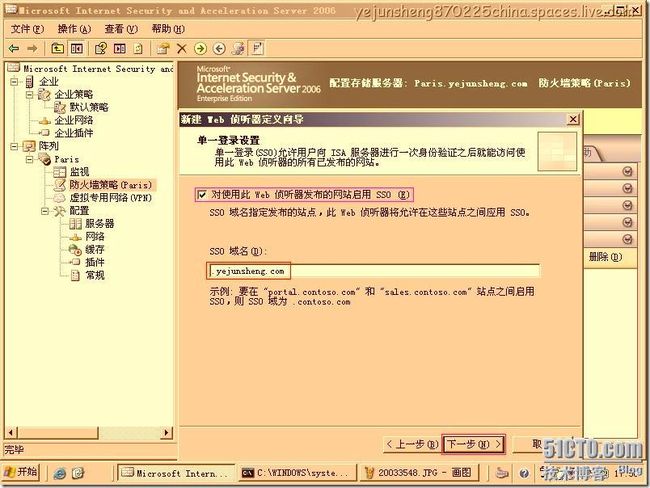Click the 上一步(B) button
Viewport: 650px width, 488px height.
click(x=412, y=444)
